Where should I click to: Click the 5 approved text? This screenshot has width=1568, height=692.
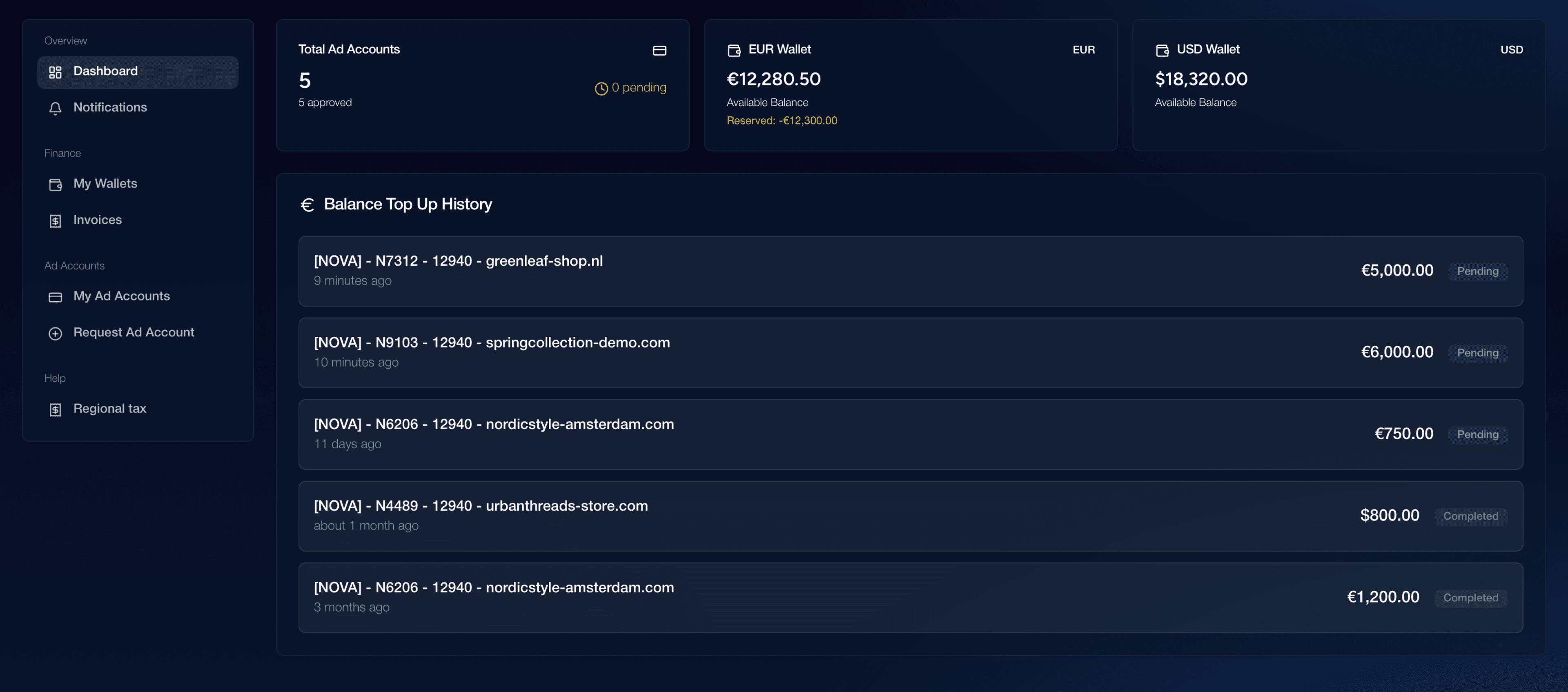coord(325,102)
